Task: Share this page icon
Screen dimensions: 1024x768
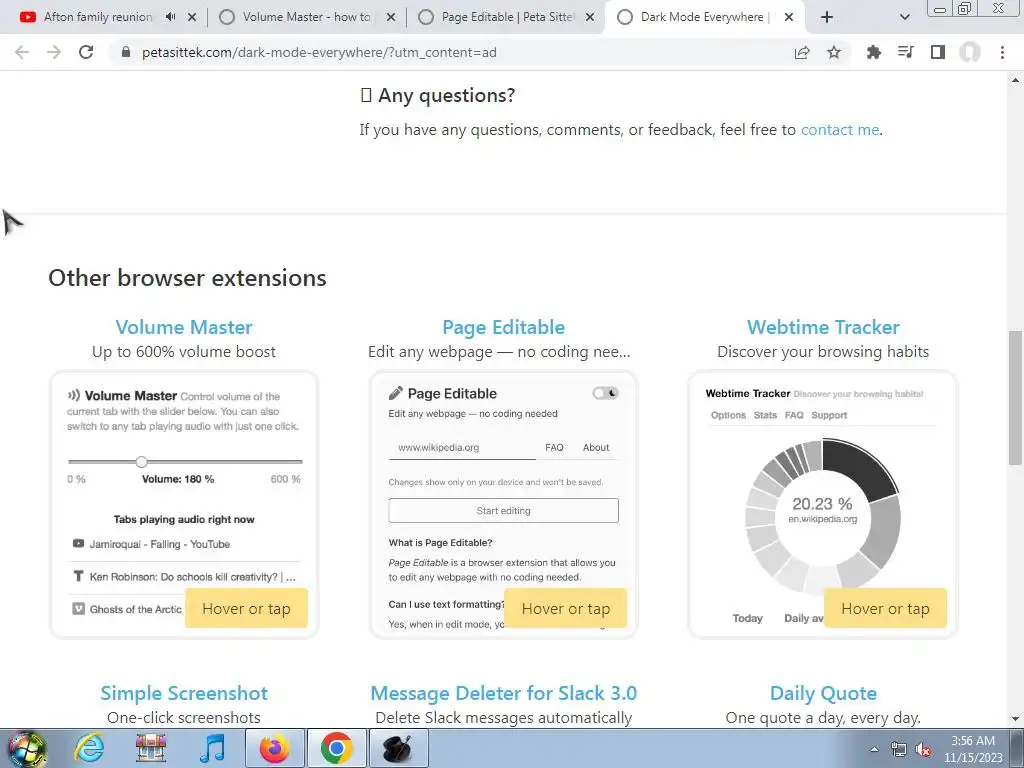Action: click(802, 52)
